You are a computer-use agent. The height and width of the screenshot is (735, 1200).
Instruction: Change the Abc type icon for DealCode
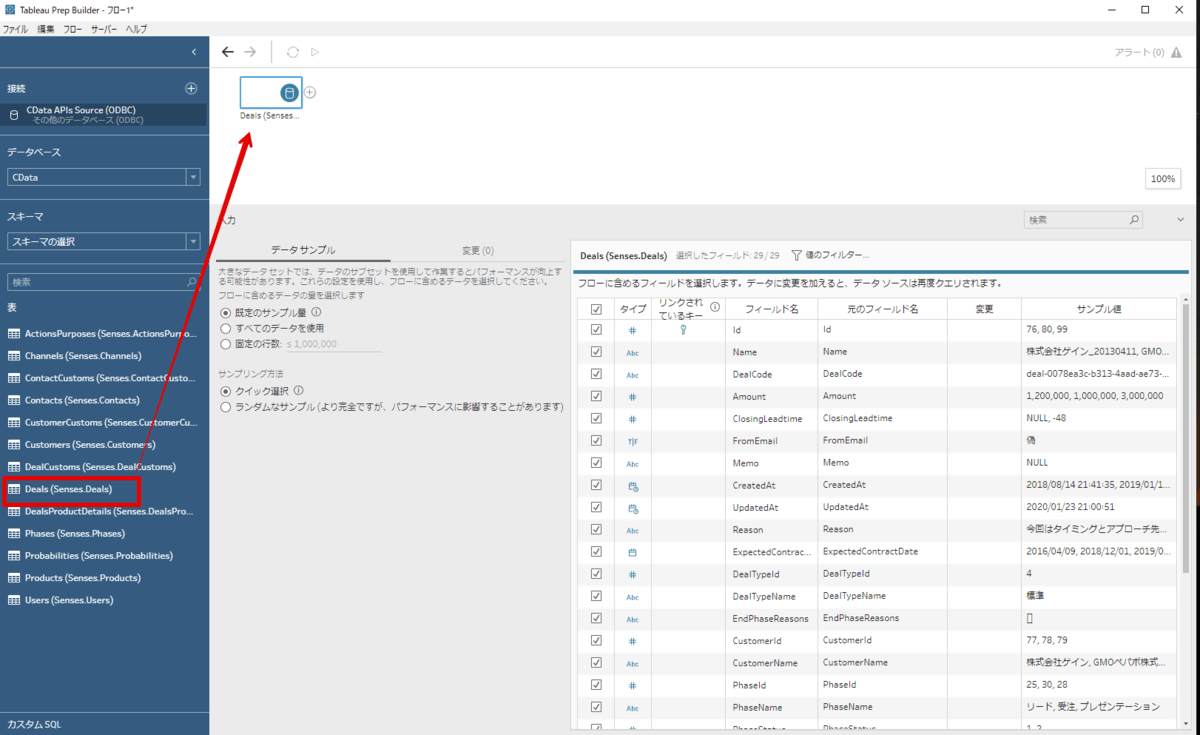(632, 375)
